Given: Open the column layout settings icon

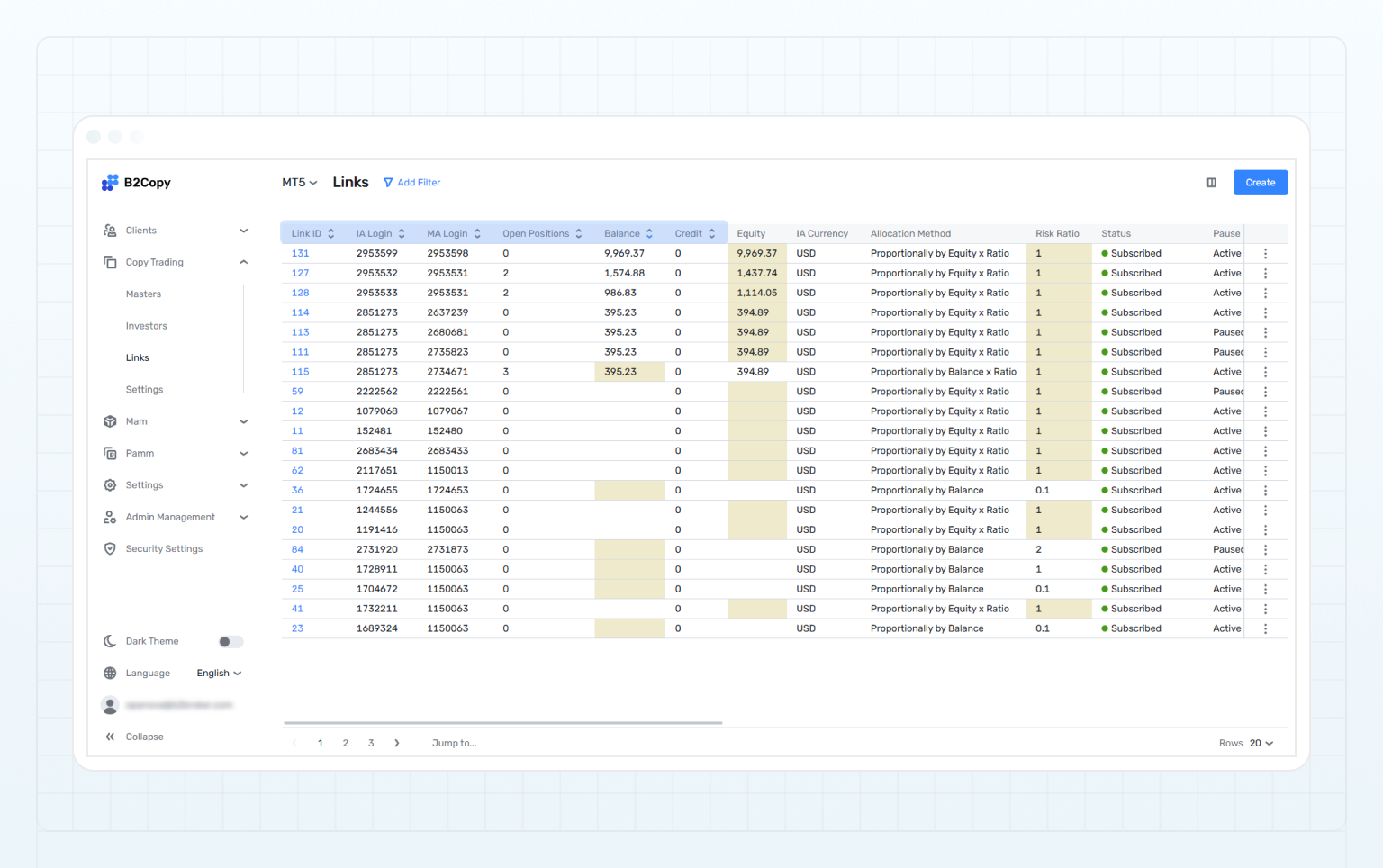Looking at the screenshot, I should click(x=1211, y=183).
